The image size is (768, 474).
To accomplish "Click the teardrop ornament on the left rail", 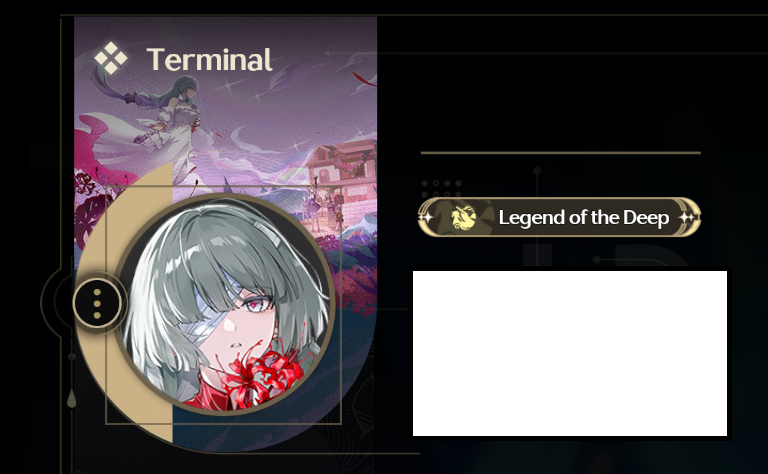I will [72, 398].
